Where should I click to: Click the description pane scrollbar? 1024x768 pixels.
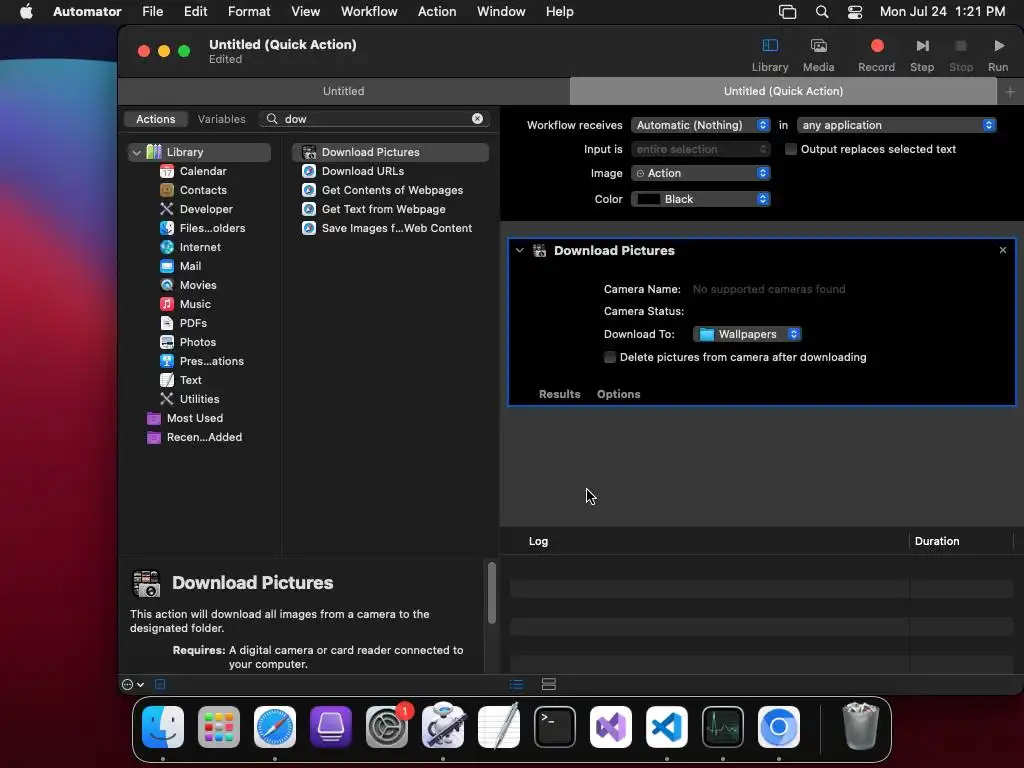pyautogui.click(x=492, y=593)
